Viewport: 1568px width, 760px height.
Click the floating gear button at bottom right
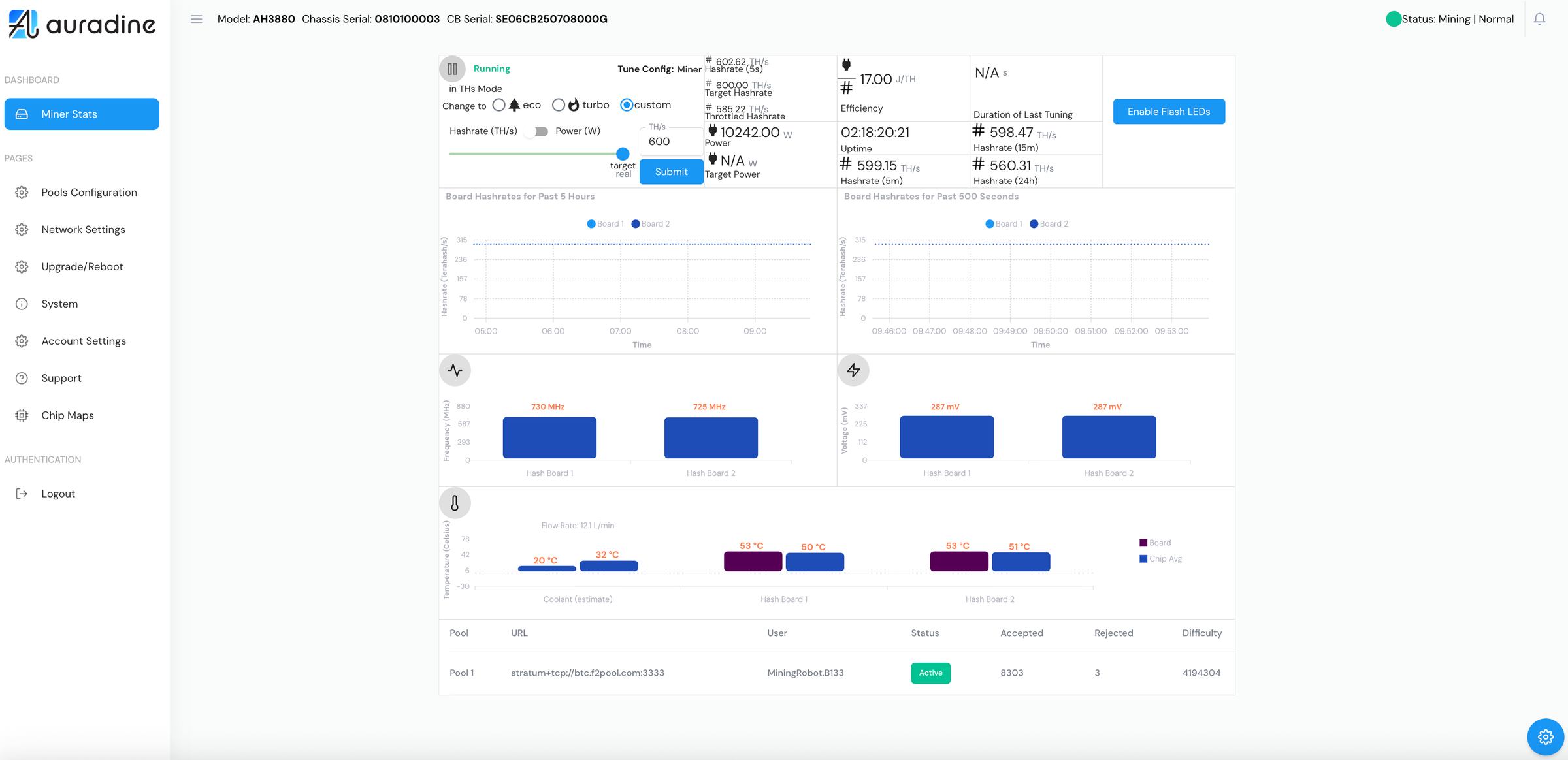coord(1545,736)
